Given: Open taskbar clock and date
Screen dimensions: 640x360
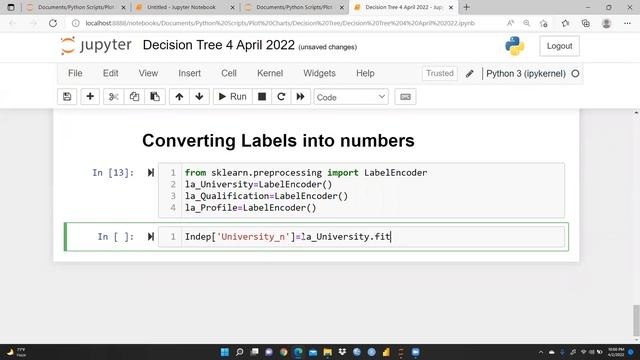Looking at the screenshot, I should 616,352.
